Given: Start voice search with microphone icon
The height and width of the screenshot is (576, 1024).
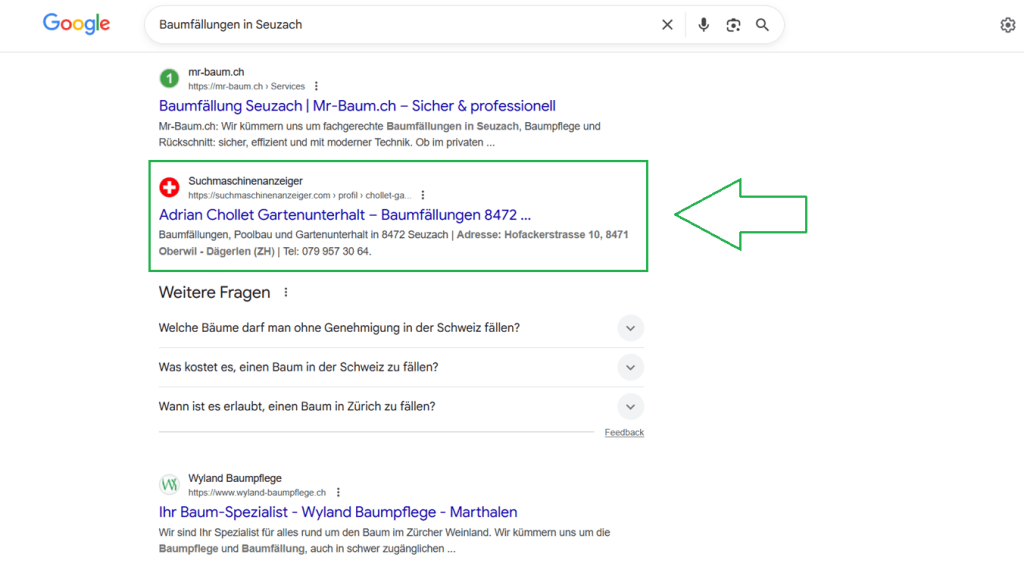Looking at the screenshot, I should tap(704, 25).
